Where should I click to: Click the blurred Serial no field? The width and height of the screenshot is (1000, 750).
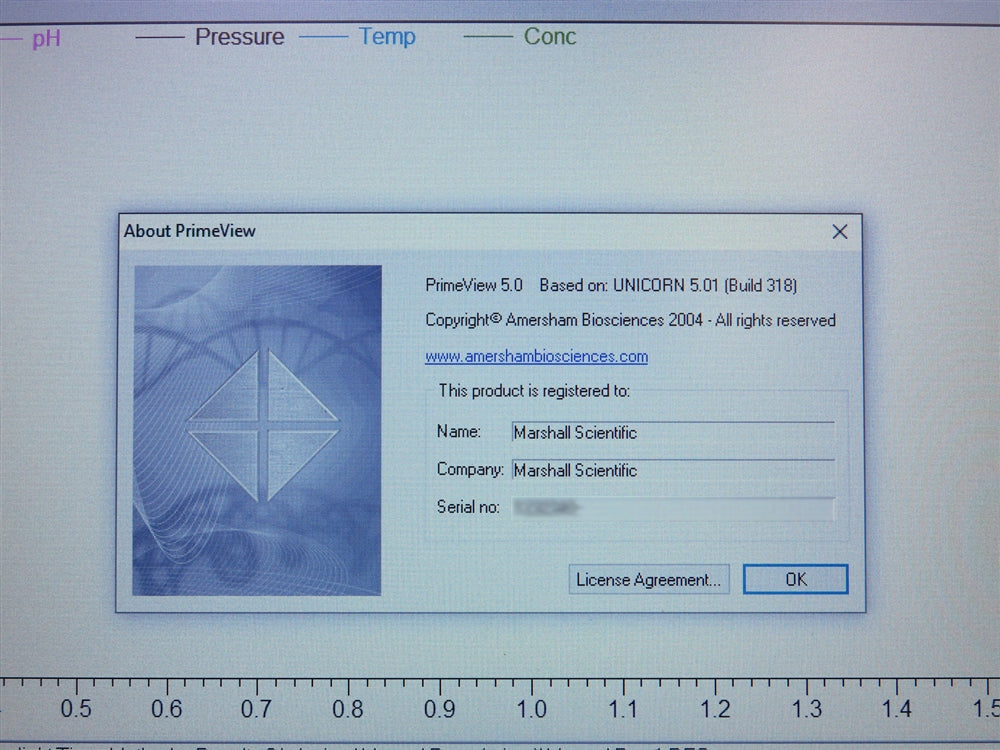click(x=673, y=508)
